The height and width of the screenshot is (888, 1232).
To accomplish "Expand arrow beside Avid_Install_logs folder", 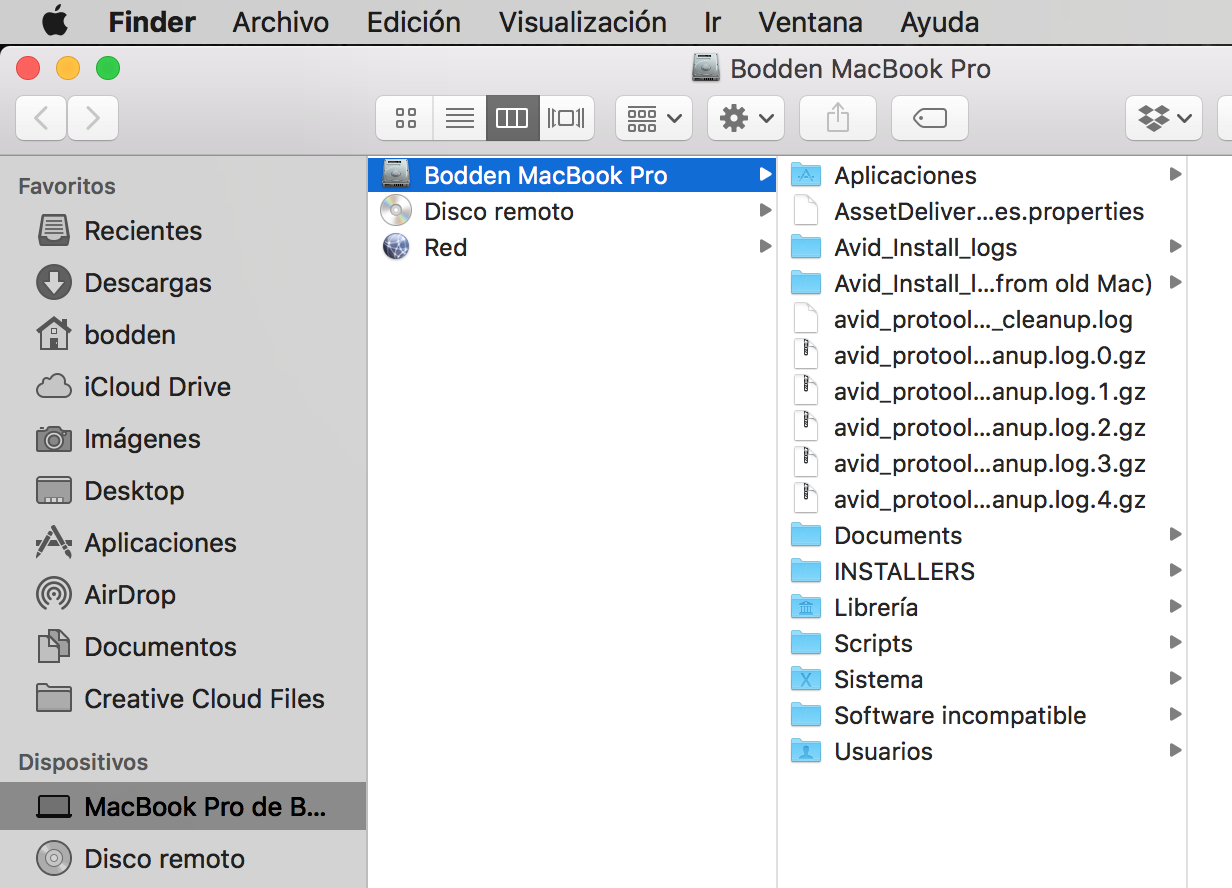I will (x=1175, y=247).
